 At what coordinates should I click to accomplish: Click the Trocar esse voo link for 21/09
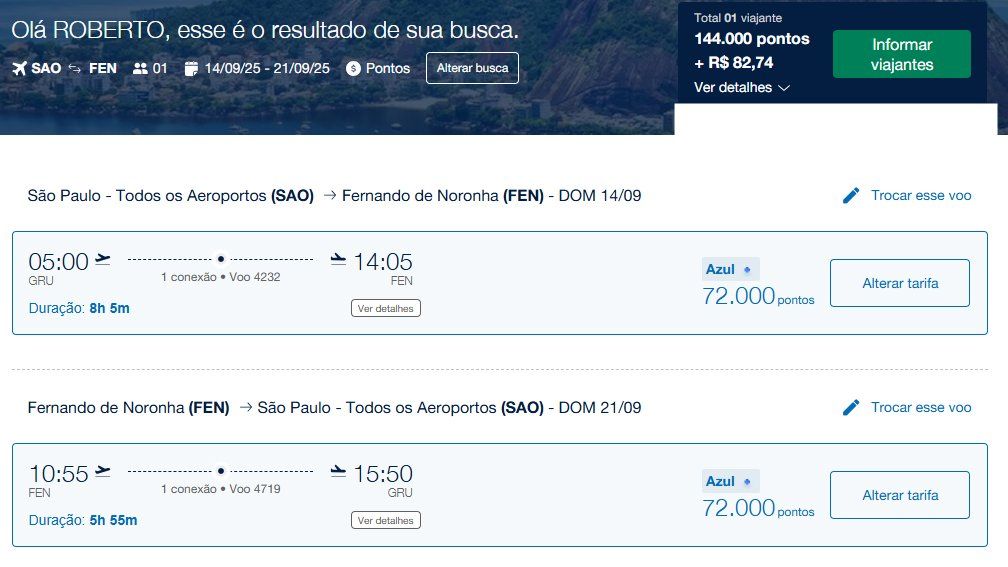(x=921, y=408)
